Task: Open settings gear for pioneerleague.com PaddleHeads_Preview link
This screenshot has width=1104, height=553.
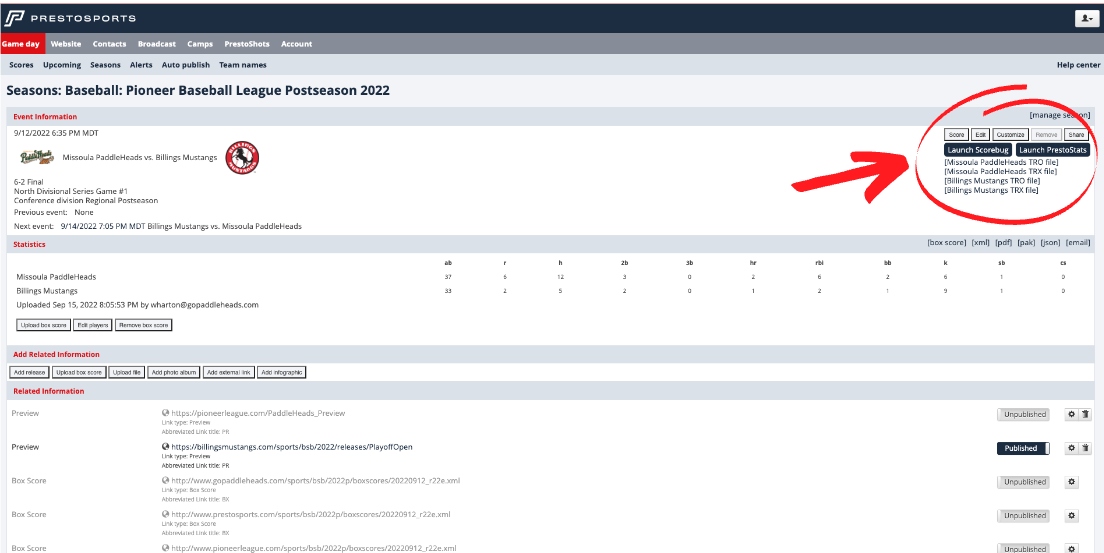Action: pyautogui.click(x=1072, y=414)
